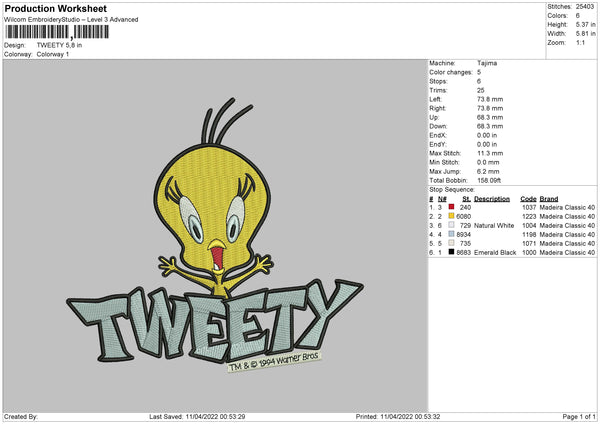
Task: Click the Width value 5.81 in
Action: pyautogui.click(x=585, y=34)
